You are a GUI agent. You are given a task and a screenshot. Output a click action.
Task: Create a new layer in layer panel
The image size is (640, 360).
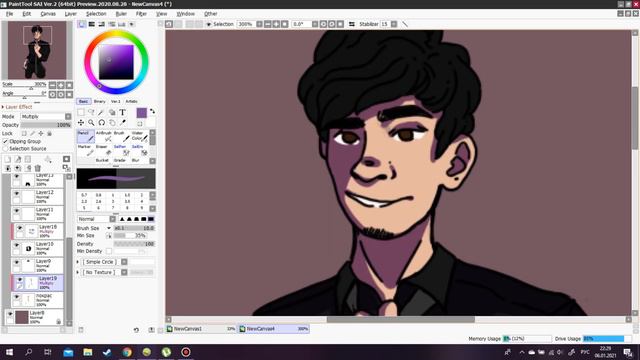click(x=7, y=159)
